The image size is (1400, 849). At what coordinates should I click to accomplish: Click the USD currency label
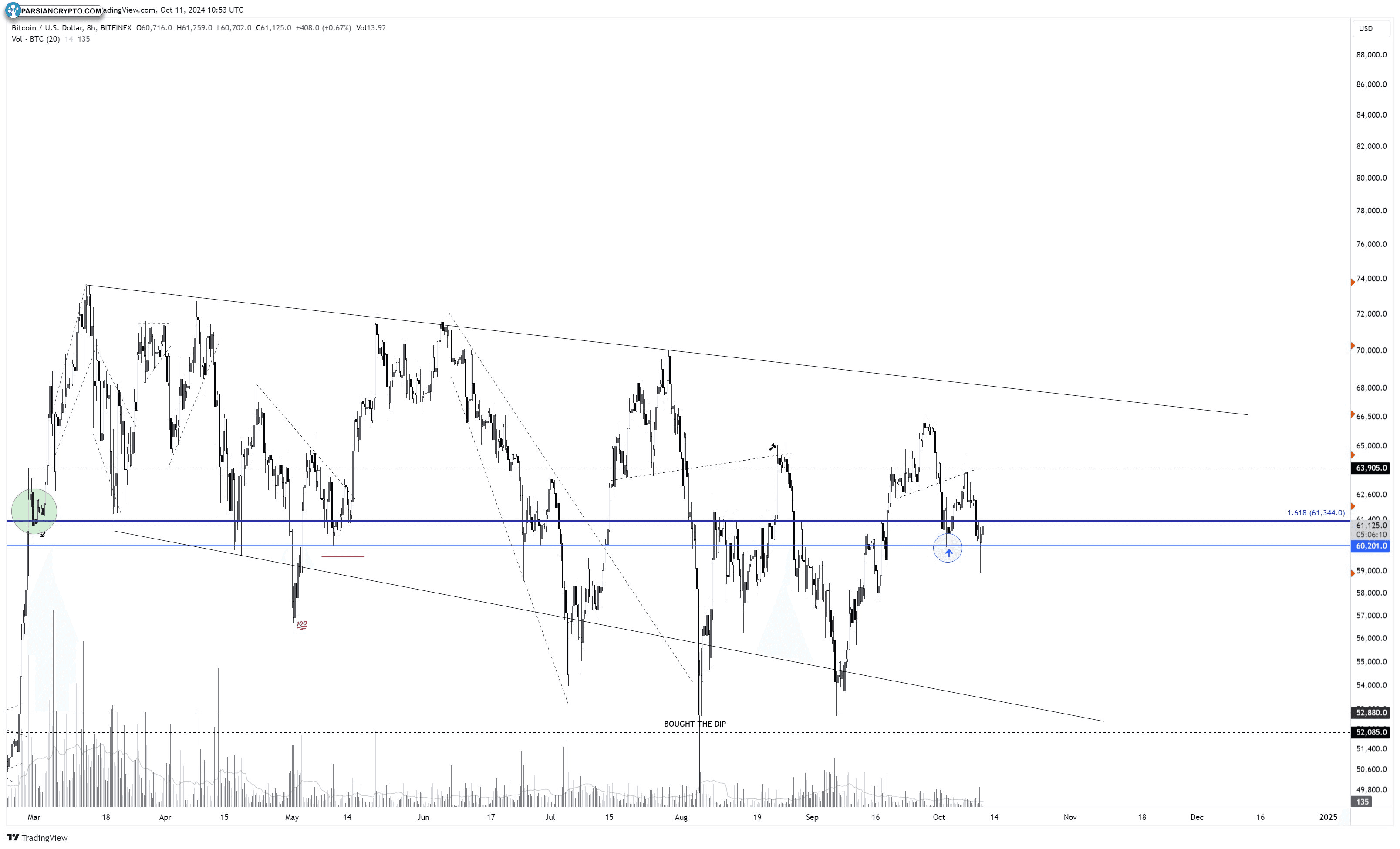coord(1365,28)
